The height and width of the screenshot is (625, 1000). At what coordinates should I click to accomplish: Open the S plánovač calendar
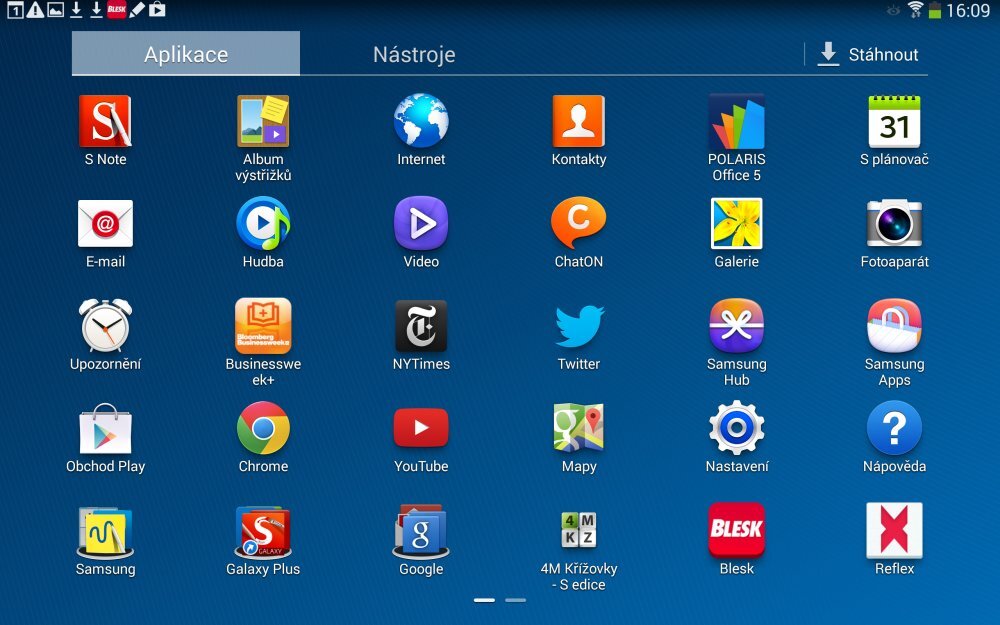(894, 120)
